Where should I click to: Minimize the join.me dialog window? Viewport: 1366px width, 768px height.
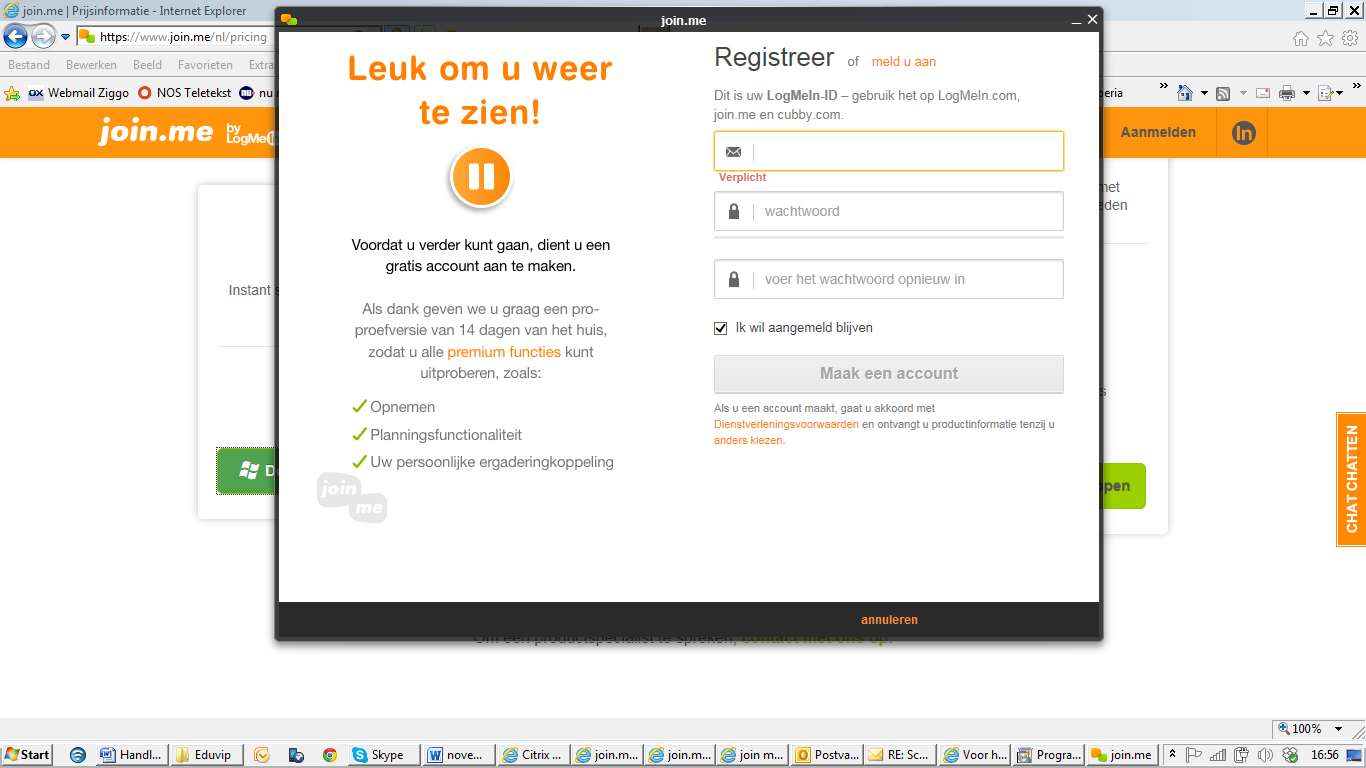tap(1076, 20)
